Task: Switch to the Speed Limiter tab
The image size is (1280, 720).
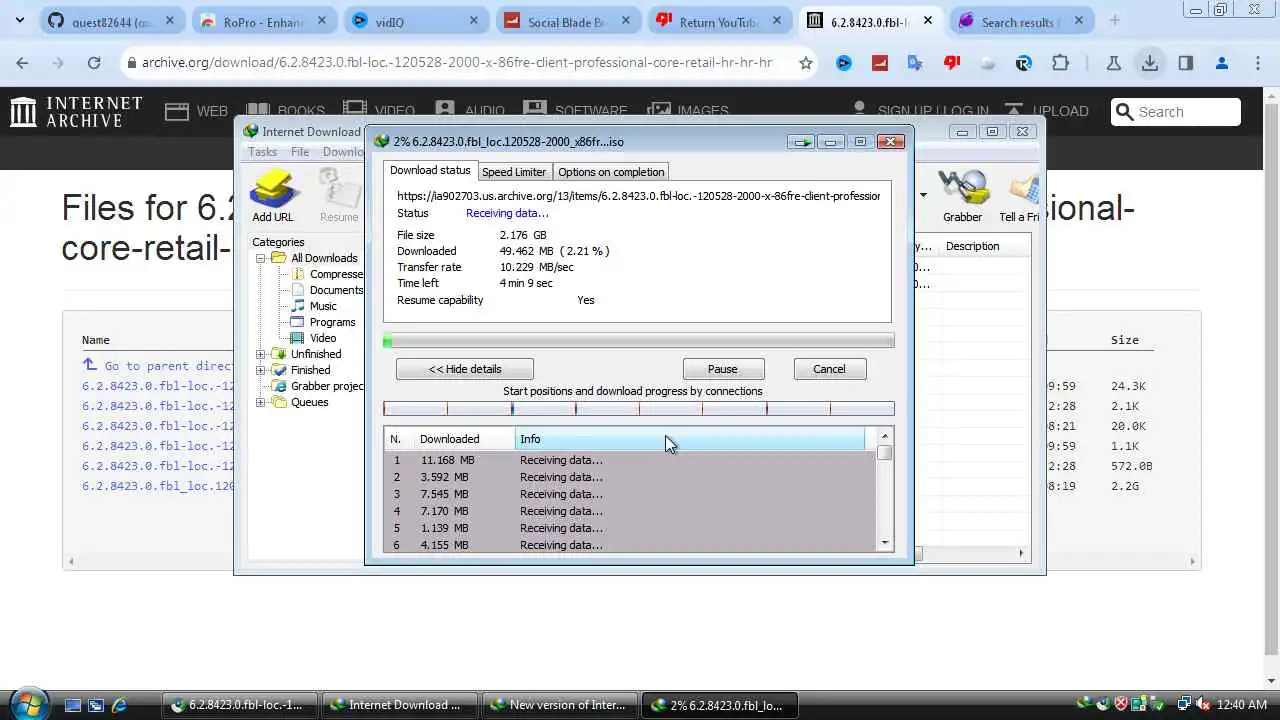Action: point(514,172)
